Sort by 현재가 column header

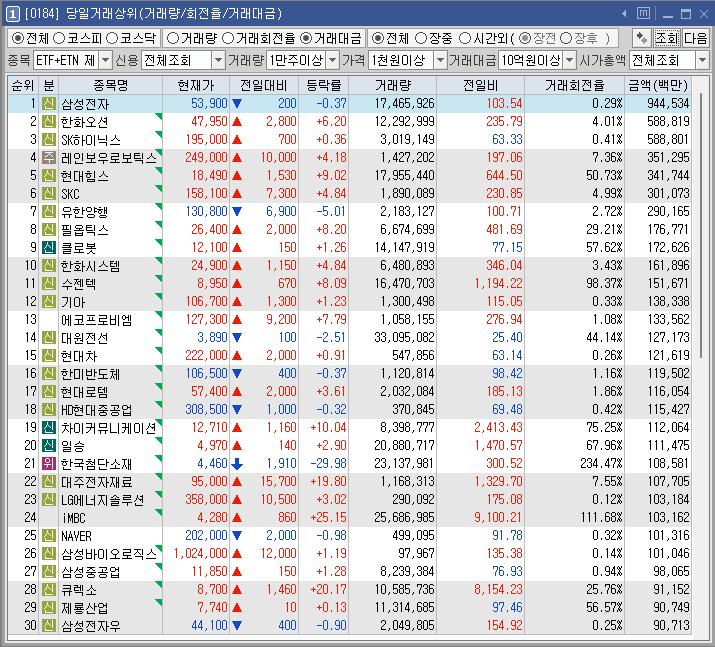click(196, 85)
